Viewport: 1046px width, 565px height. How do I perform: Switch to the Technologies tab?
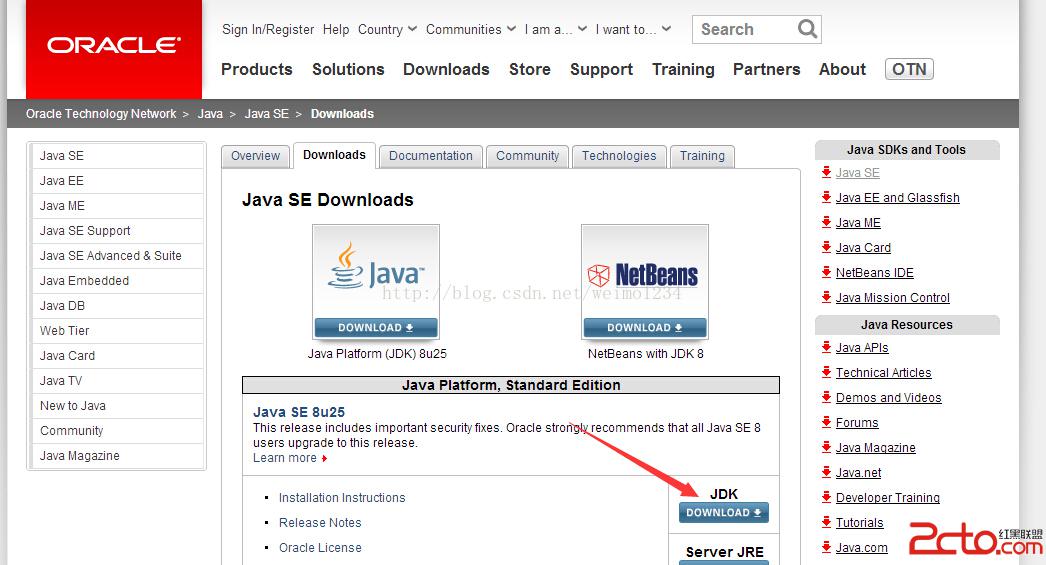619,156
